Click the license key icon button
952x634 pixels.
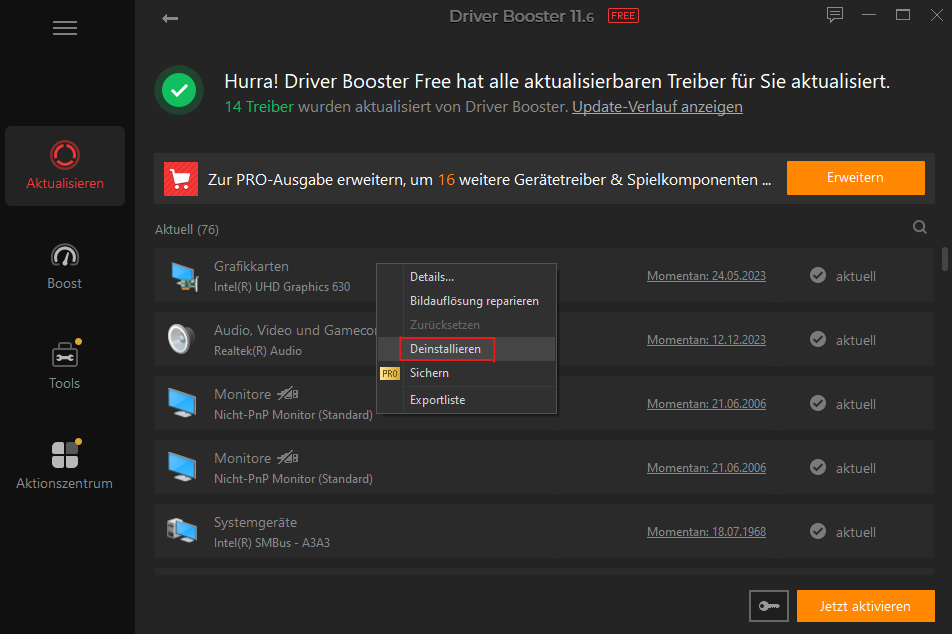[769, 605]
